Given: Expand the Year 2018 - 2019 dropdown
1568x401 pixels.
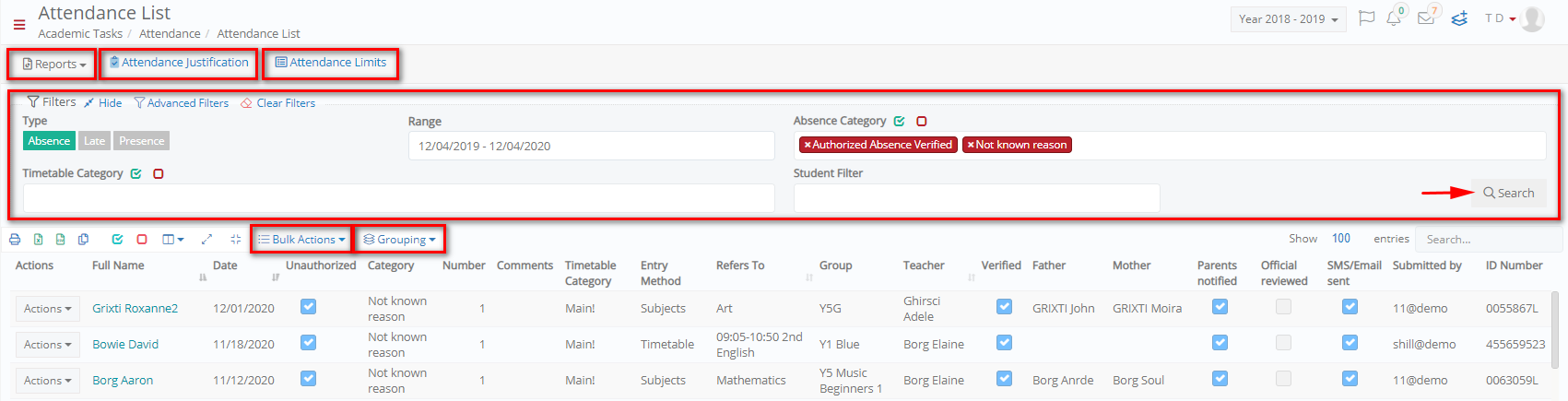Looking at the screenshot, I should pos(1288,19).
